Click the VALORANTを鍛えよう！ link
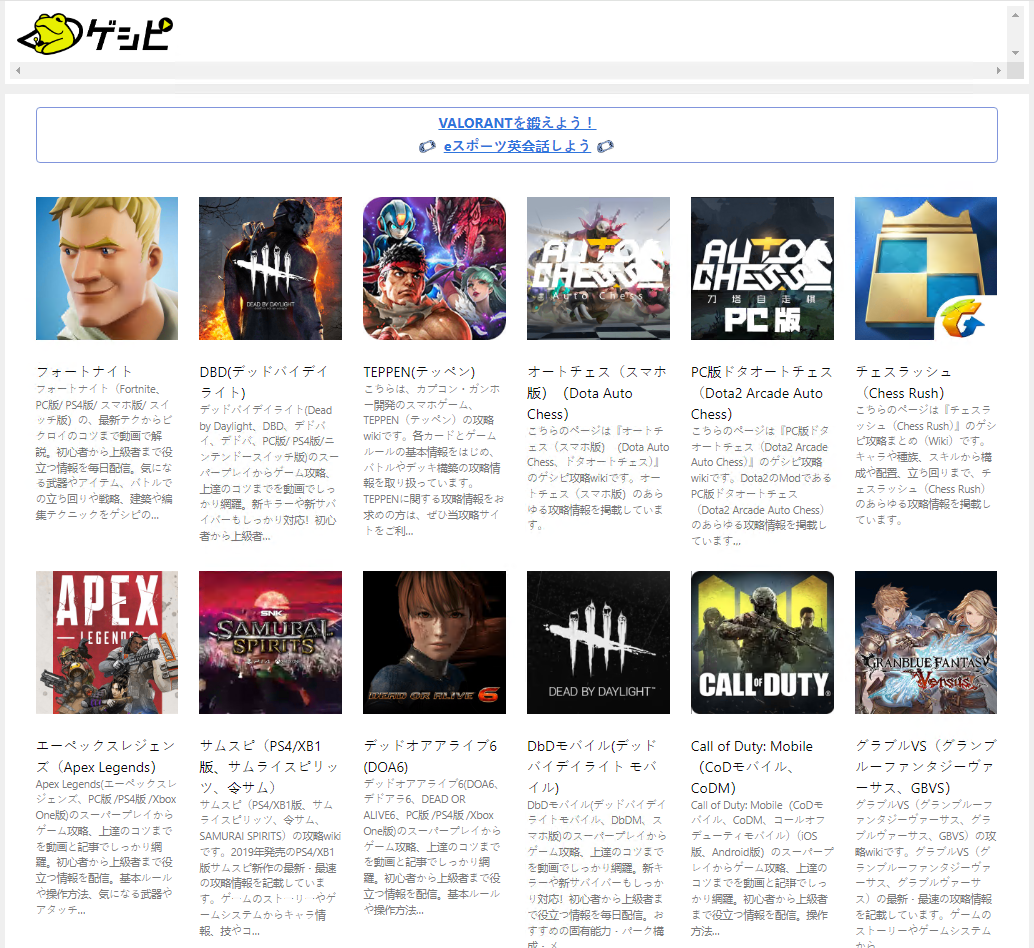Image resolution: width=1034 pixels, height=948 pixels. pyautogui.click(x=517, y=123)
